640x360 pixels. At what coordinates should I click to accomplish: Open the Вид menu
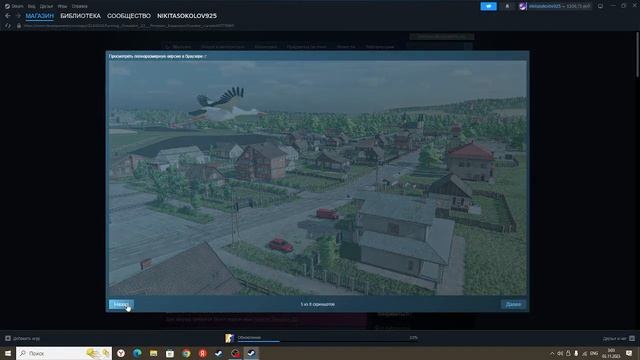(x=31, y=6)
